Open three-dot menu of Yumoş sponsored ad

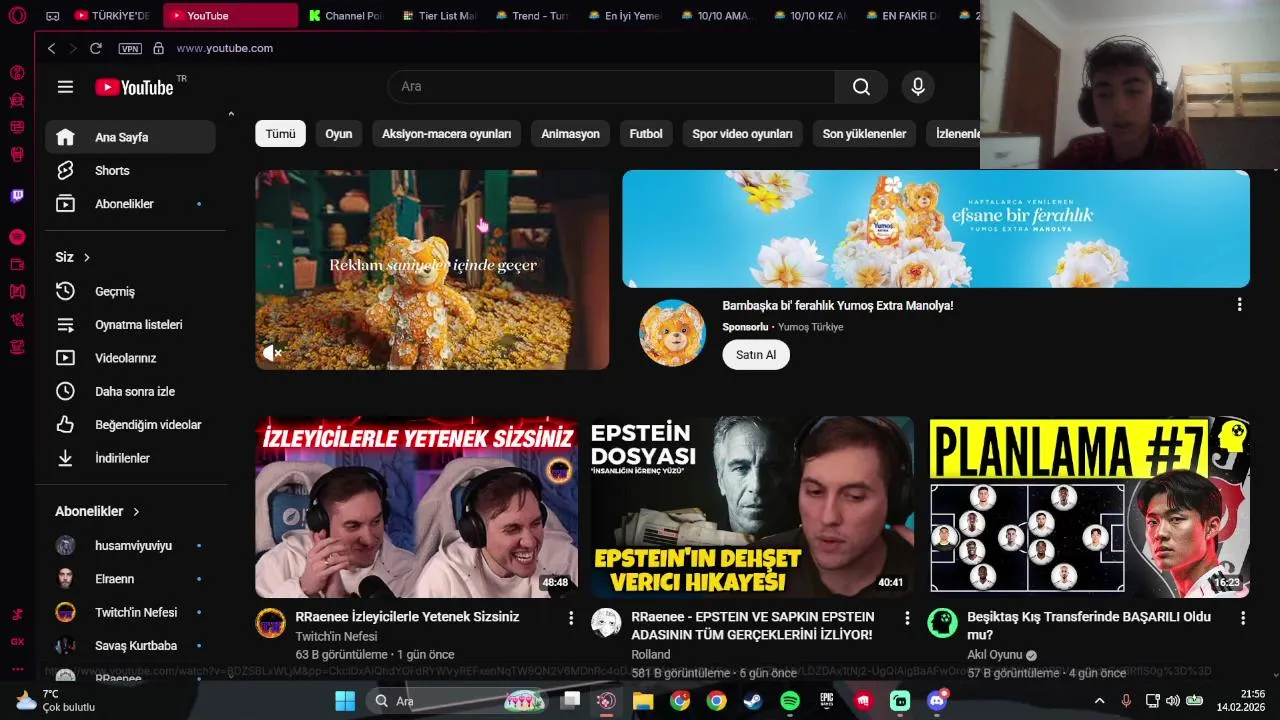click(1239, 305)
